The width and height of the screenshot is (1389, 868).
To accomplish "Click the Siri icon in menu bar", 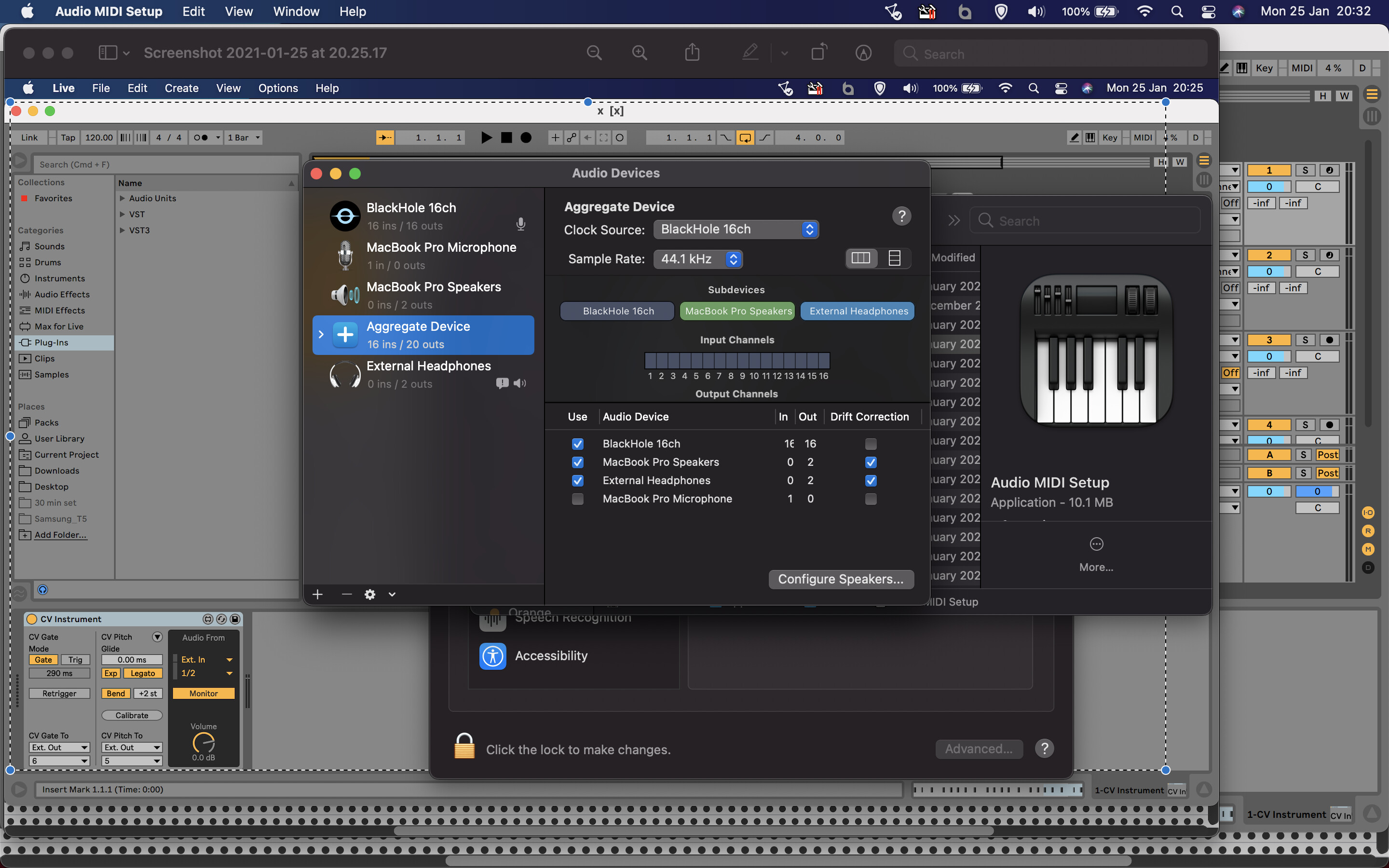I will (x=1238, y=12).
